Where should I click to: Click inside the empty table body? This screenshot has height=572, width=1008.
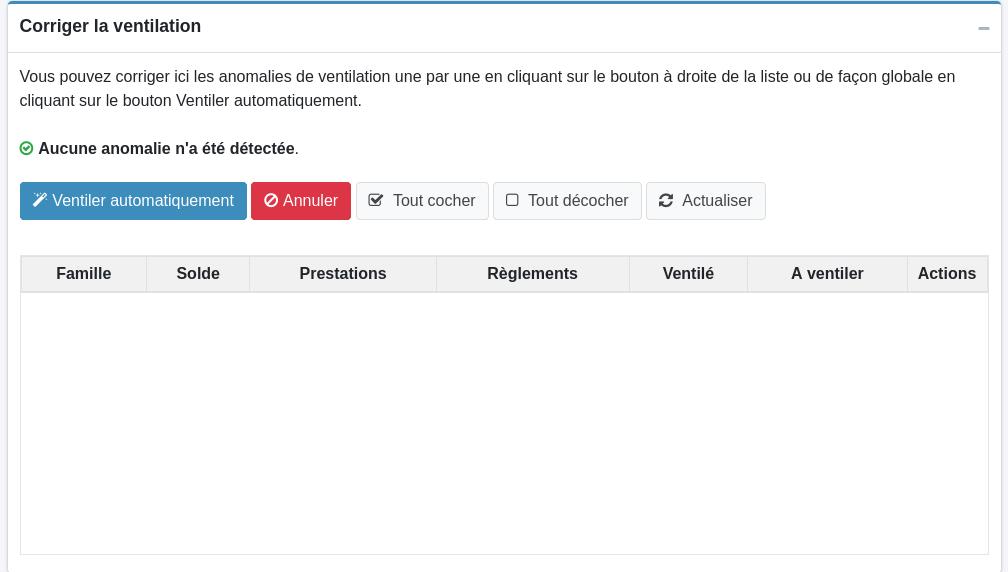click(x=504, y=422)
